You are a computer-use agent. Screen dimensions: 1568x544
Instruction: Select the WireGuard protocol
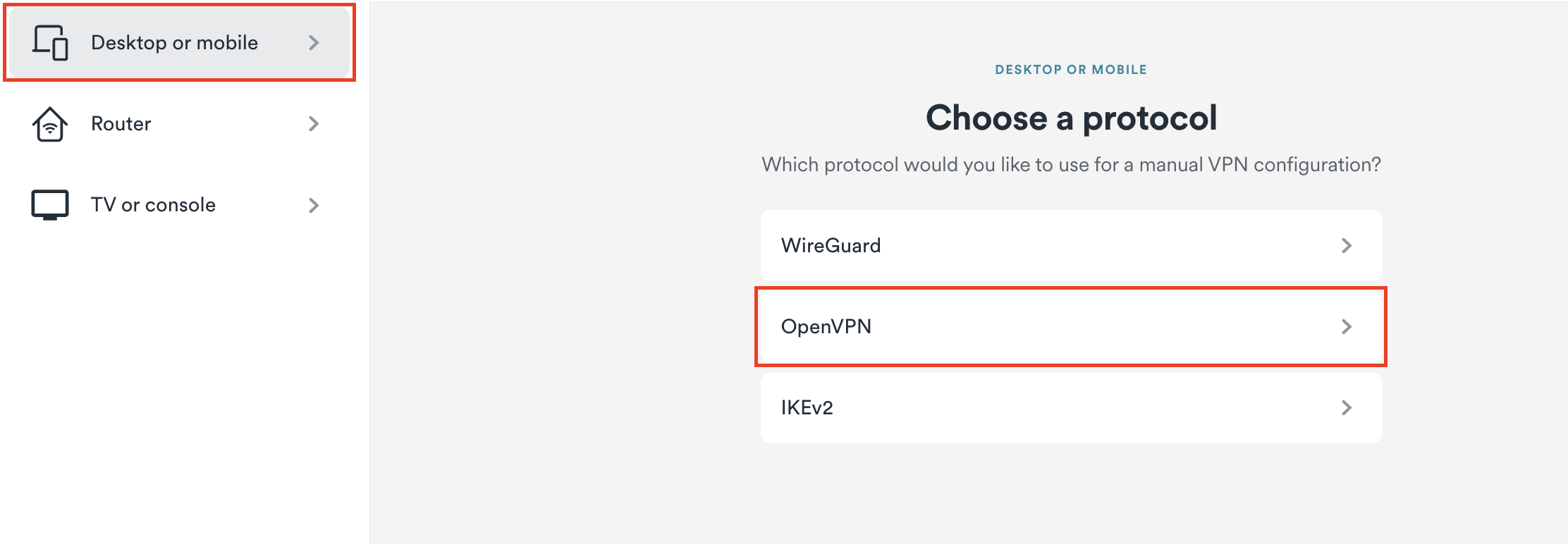(831, 245)
